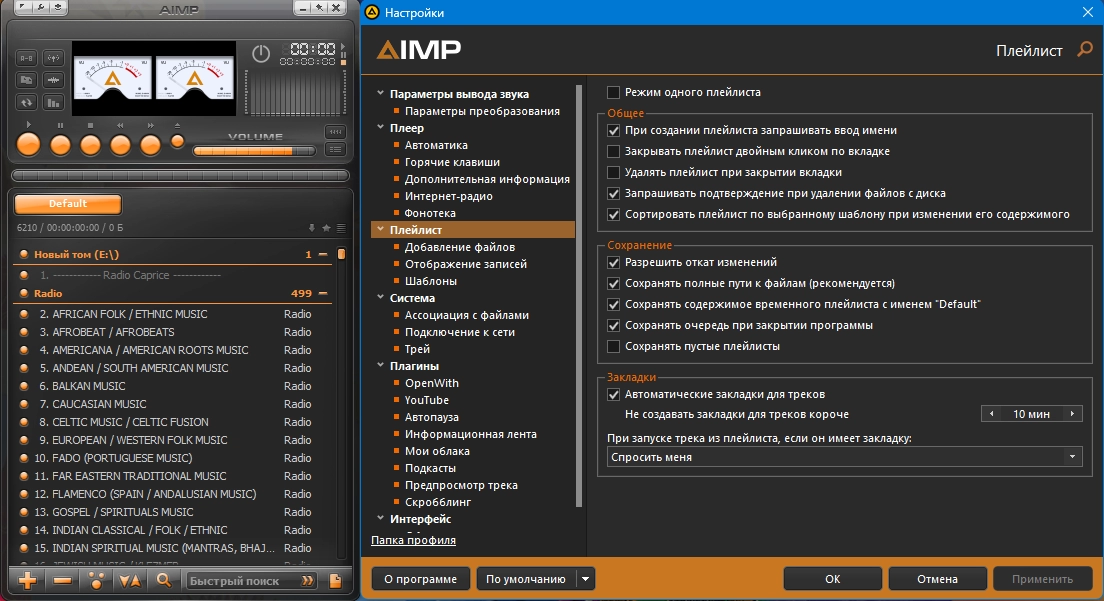The width and height of the screenshot is (1104, 601).
Task: Open 'Шаблоны' settings page
Action: [x=430, y=281]
